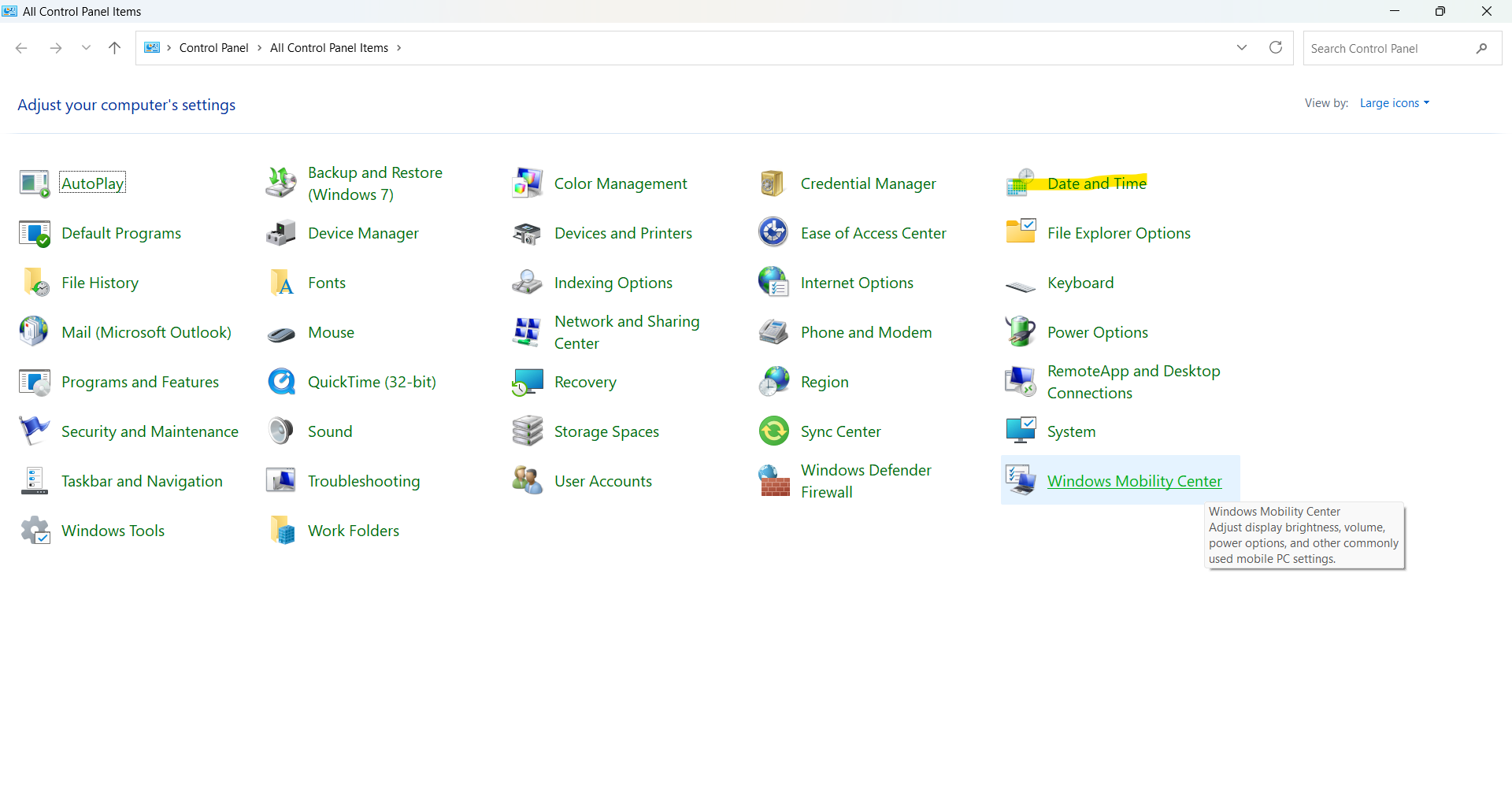Click the Indexing Options icon
The width and height of the screenshot is (1512, 803).
528,283
